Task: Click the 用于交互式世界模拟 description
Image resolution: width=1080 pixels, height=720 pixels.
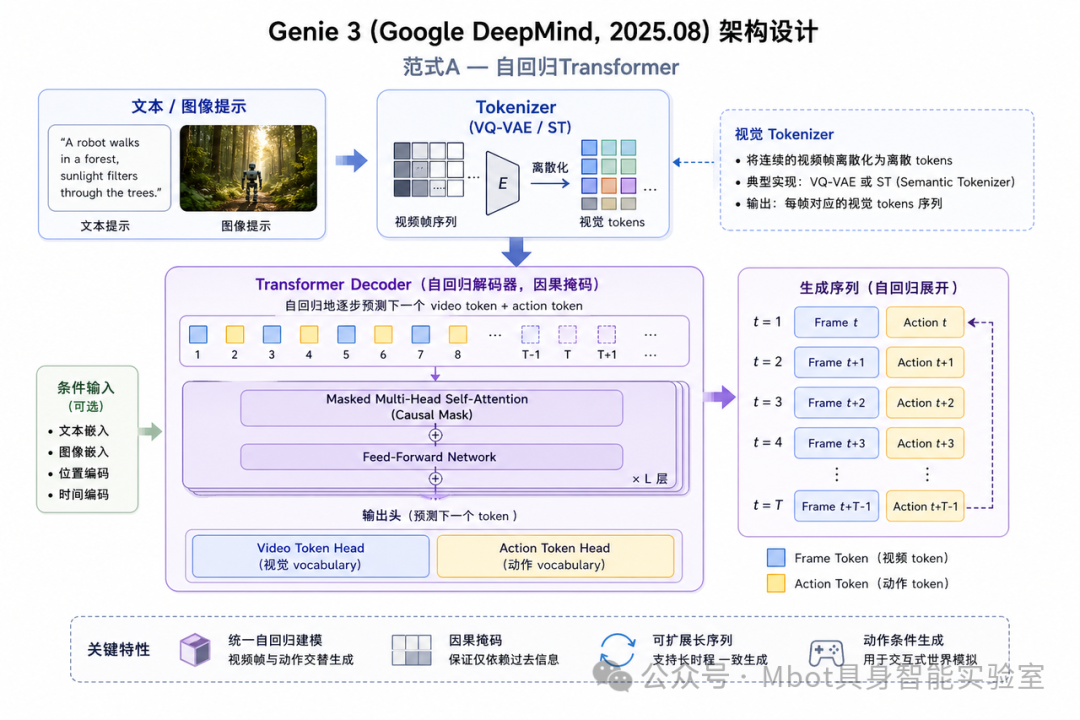Action: click(x=920, y=659)
